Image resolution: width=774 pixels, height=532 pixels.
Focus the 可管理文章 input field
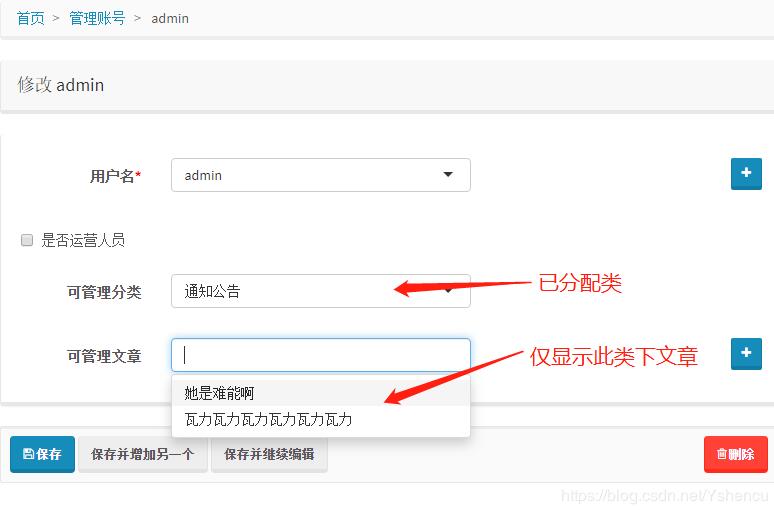pos(321,355)
